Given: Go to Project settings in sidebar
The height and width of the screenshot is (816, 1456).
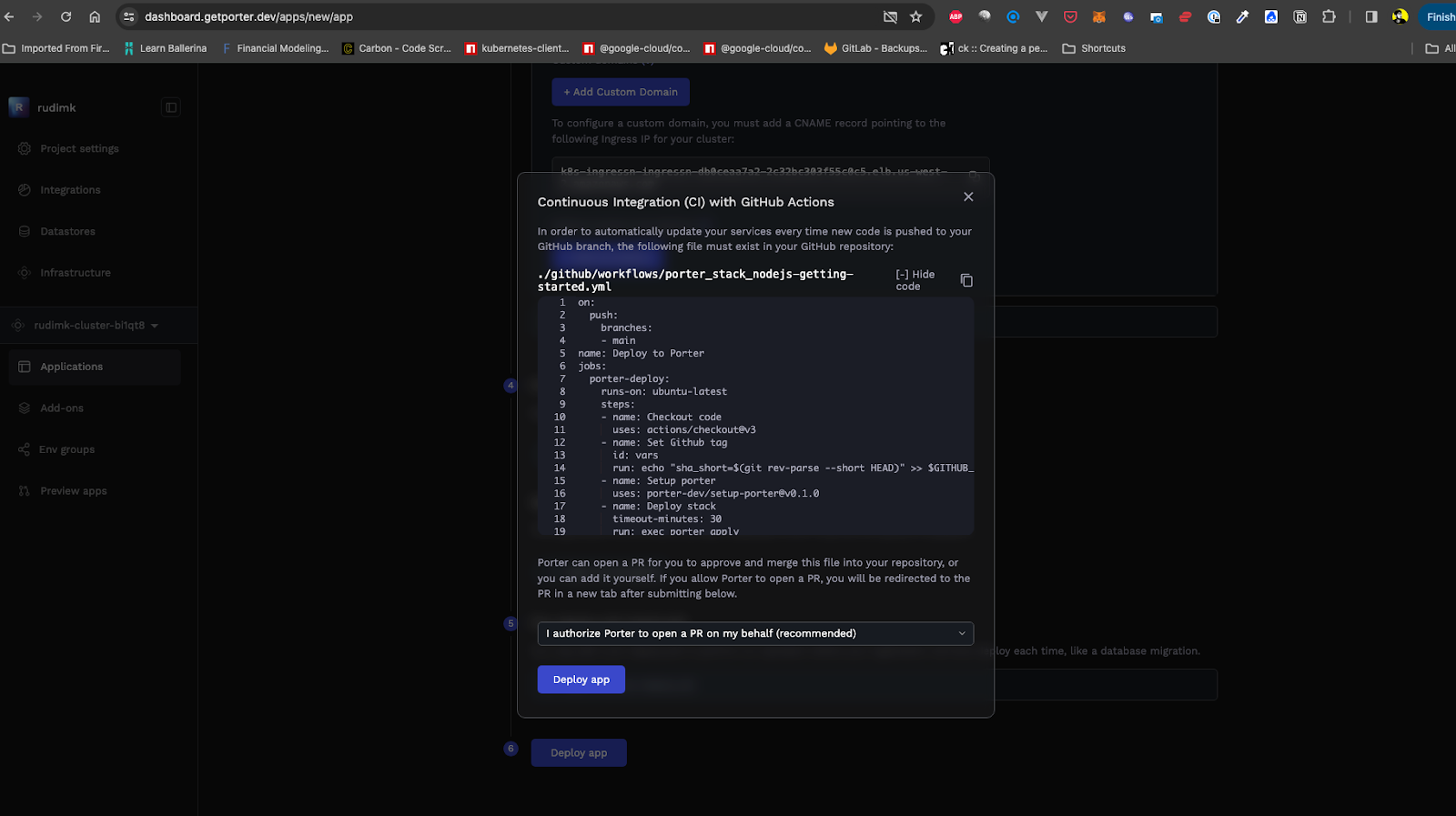Looking at the screenshot, I should pos(79,148).
